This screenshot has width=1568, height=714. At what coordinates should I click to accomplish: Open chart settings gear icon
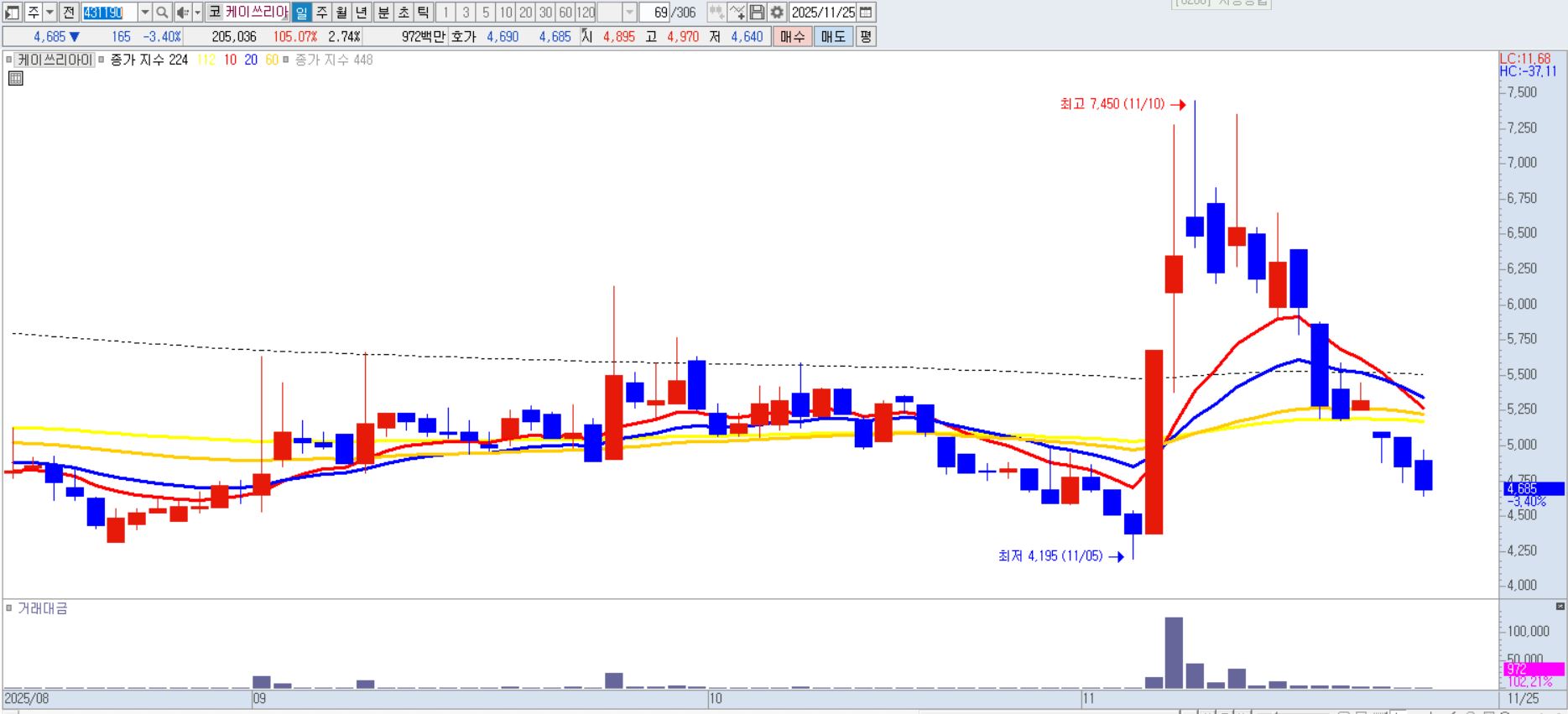[x=777, y=13]
